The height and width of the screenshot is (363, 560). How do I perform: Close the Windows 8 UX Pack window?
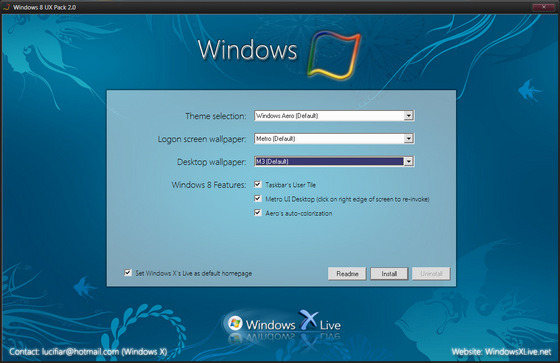pos(544,7)
